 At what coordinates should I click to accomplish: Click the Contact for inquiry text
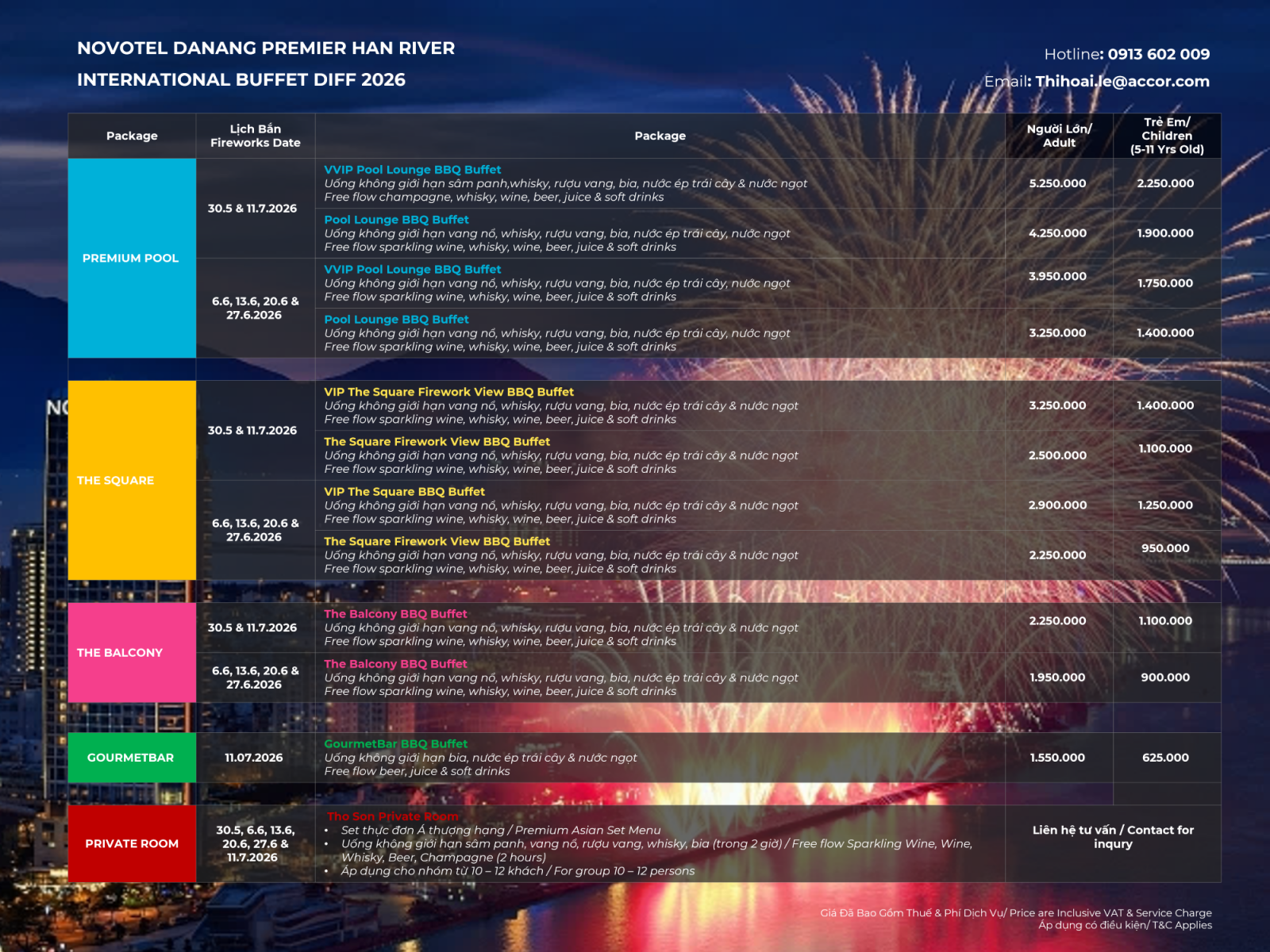[x=1113, y=837]
